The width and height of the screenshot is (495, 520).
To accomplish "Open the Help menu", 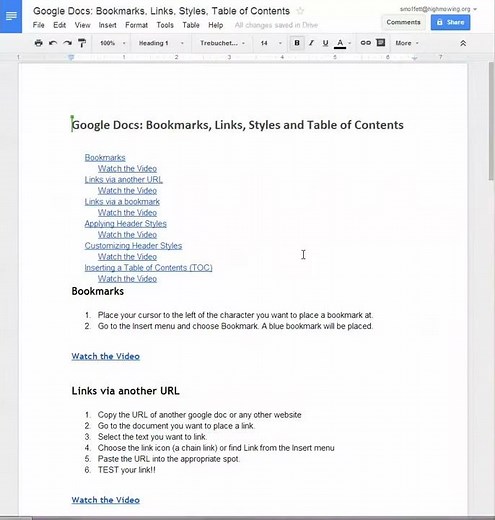I will pyautogui.click(x=216, y=25).
